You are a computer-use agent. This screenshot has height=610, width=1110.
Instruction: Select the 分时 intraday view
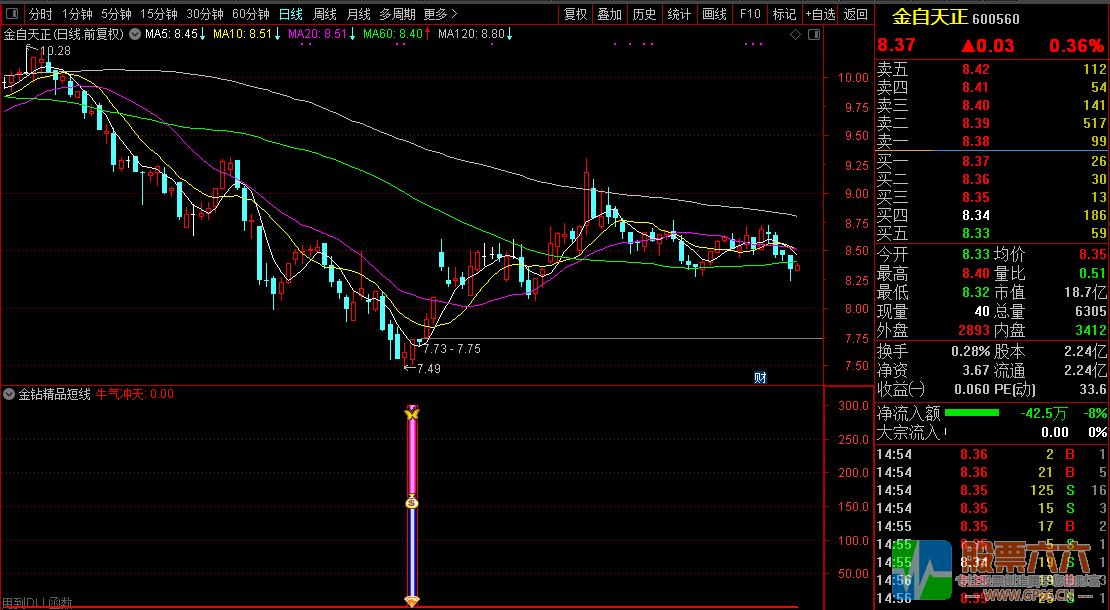tap(40, 14)
